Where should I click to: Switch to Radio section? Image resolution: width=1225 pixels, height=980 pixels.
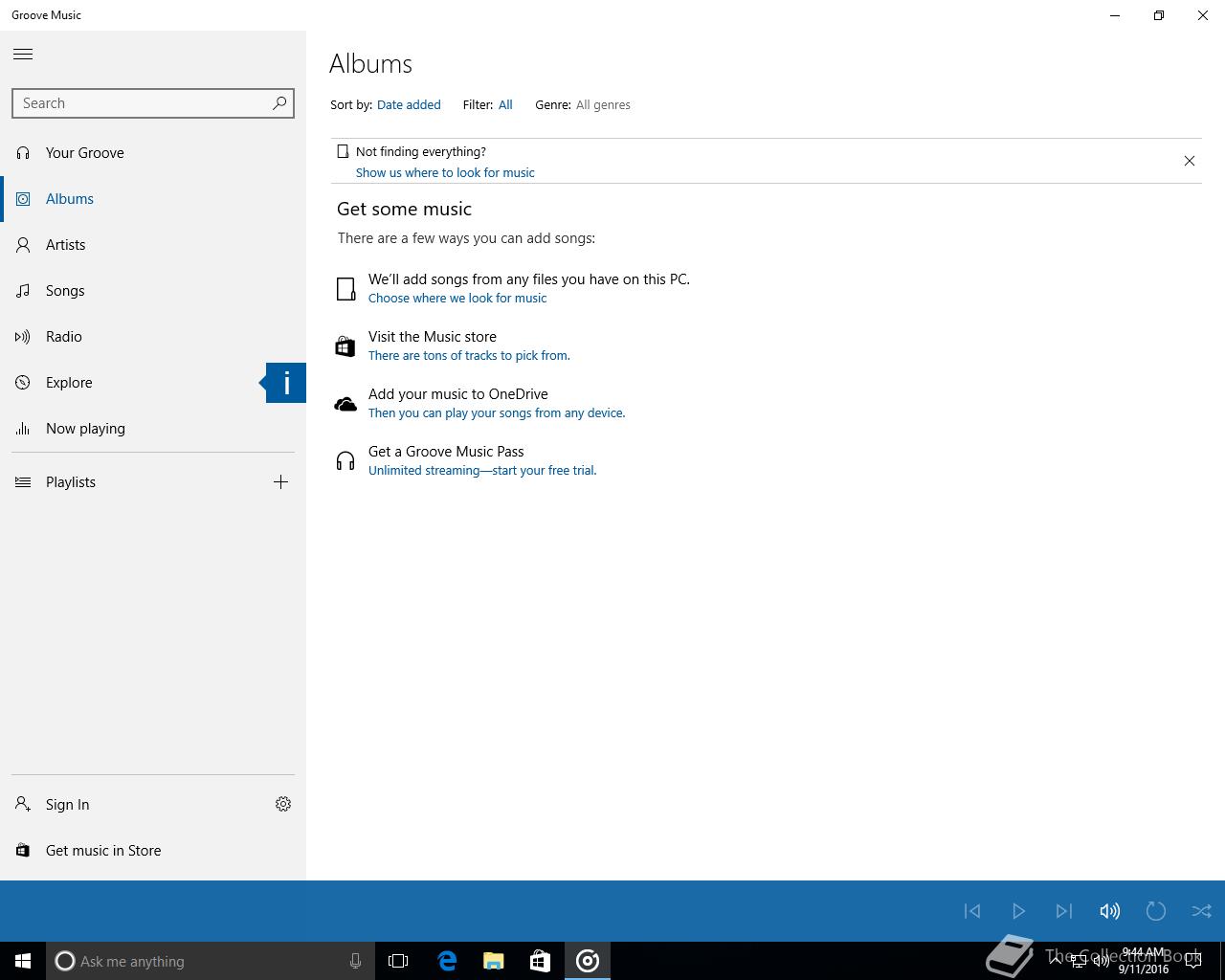[x=153, y=337]
